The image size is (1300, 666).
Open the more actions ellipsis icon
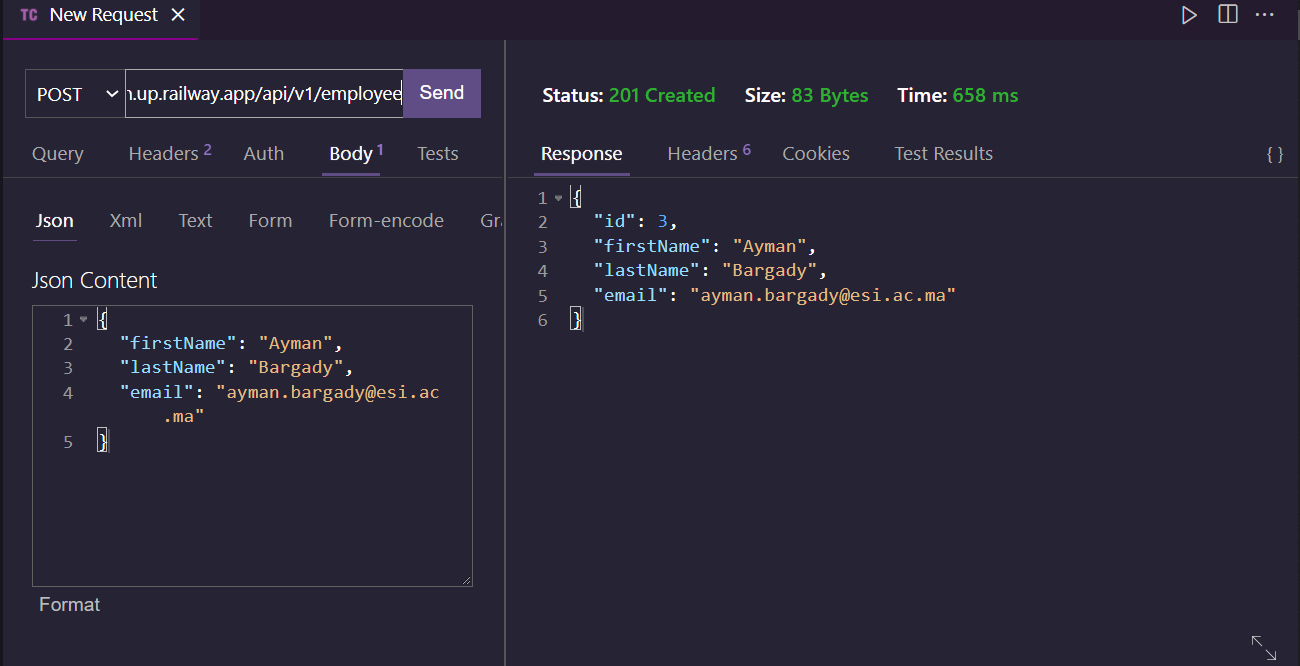click(1264, 15)
